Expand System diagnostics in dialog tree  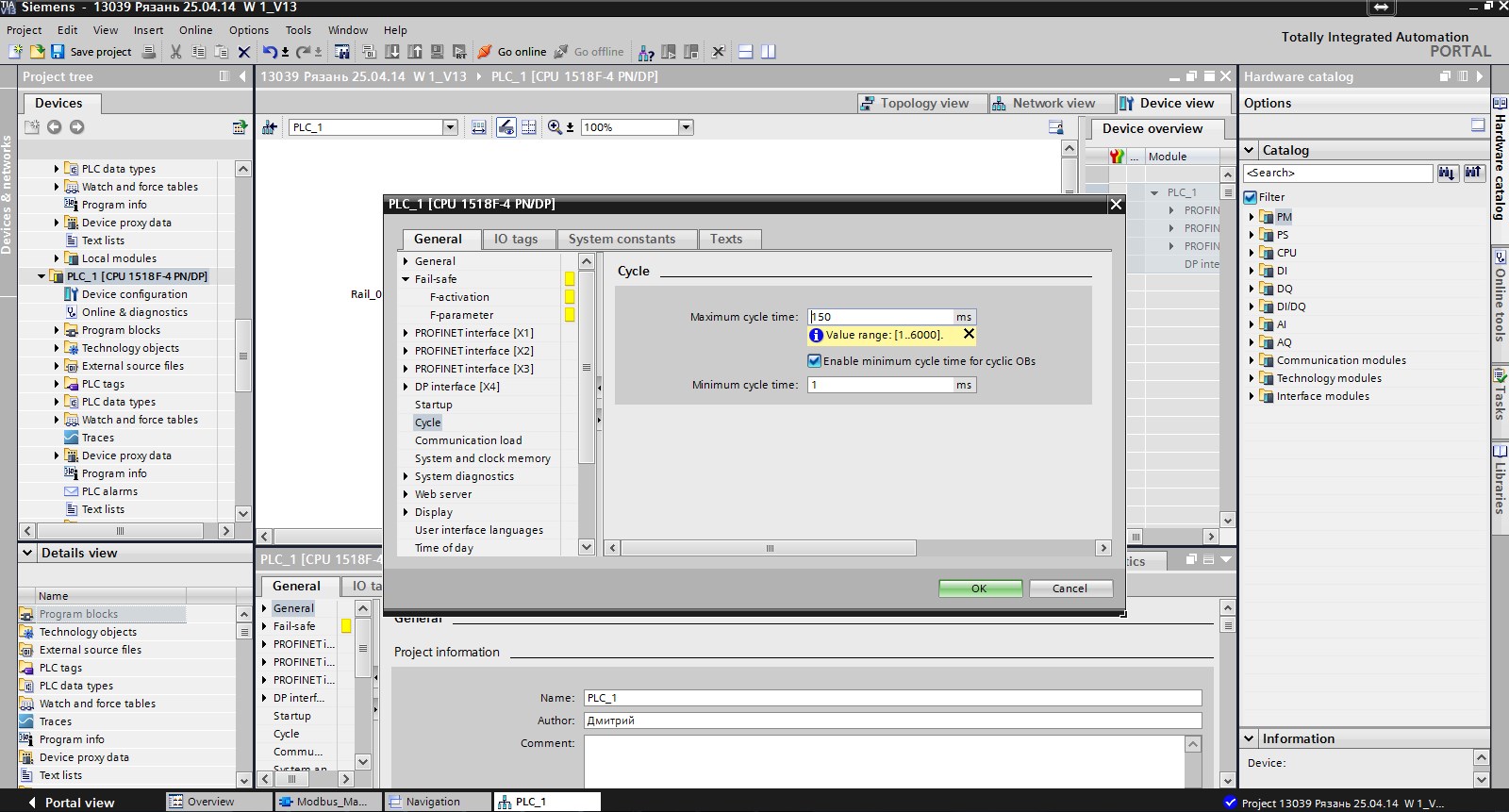[x=406, y=476]
